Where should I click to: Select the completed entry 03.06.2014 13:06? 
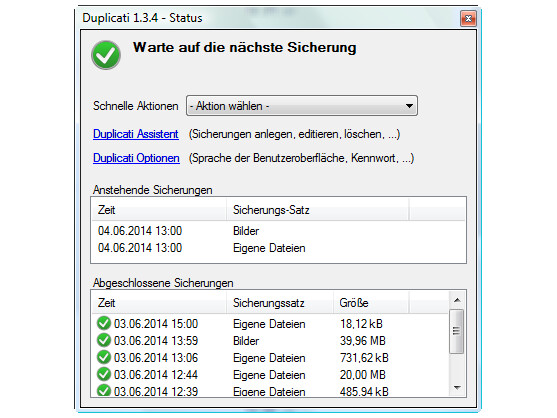click(x=271, y=358)
